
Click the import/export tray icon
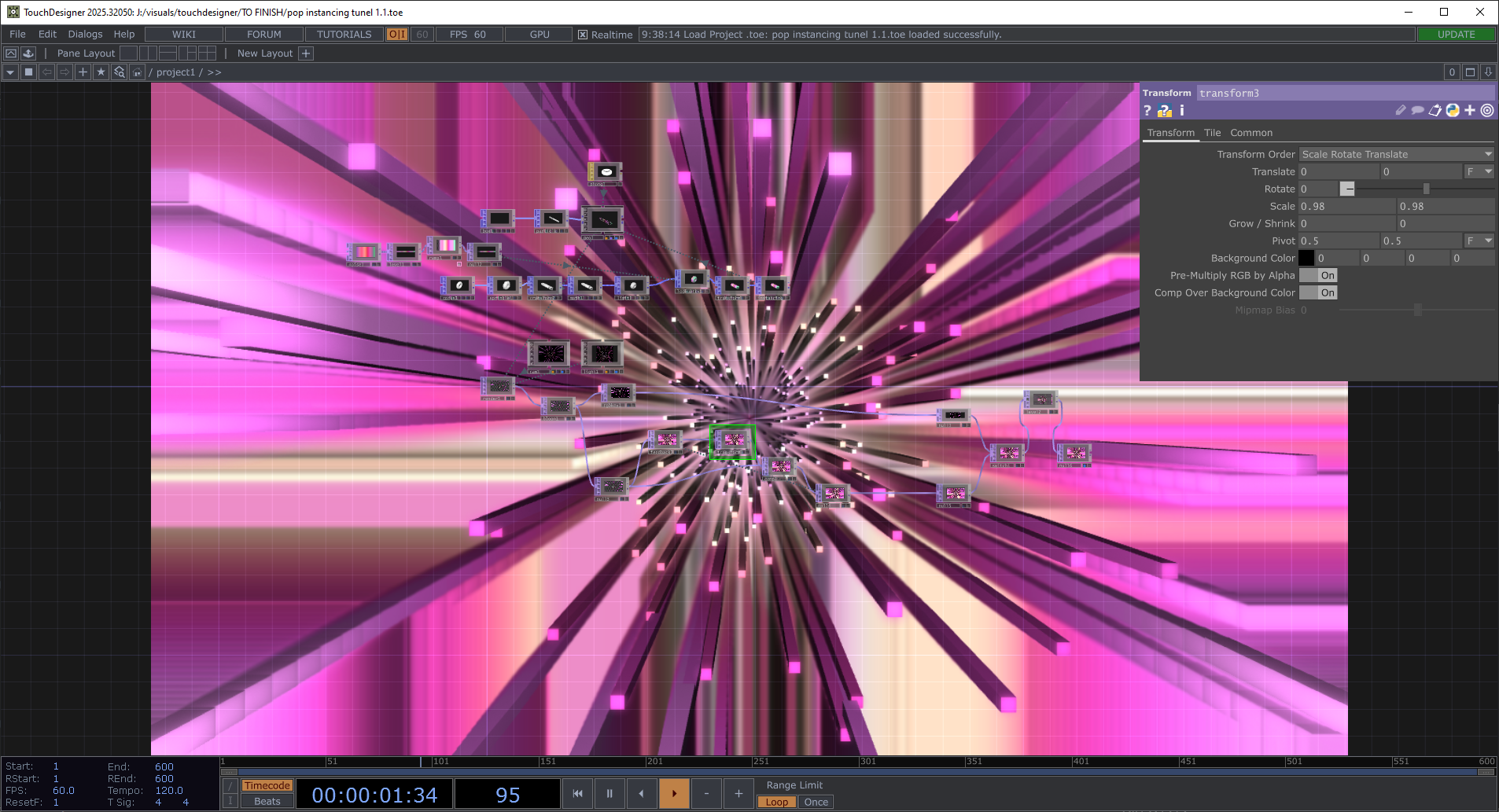[x=28, y=53]
